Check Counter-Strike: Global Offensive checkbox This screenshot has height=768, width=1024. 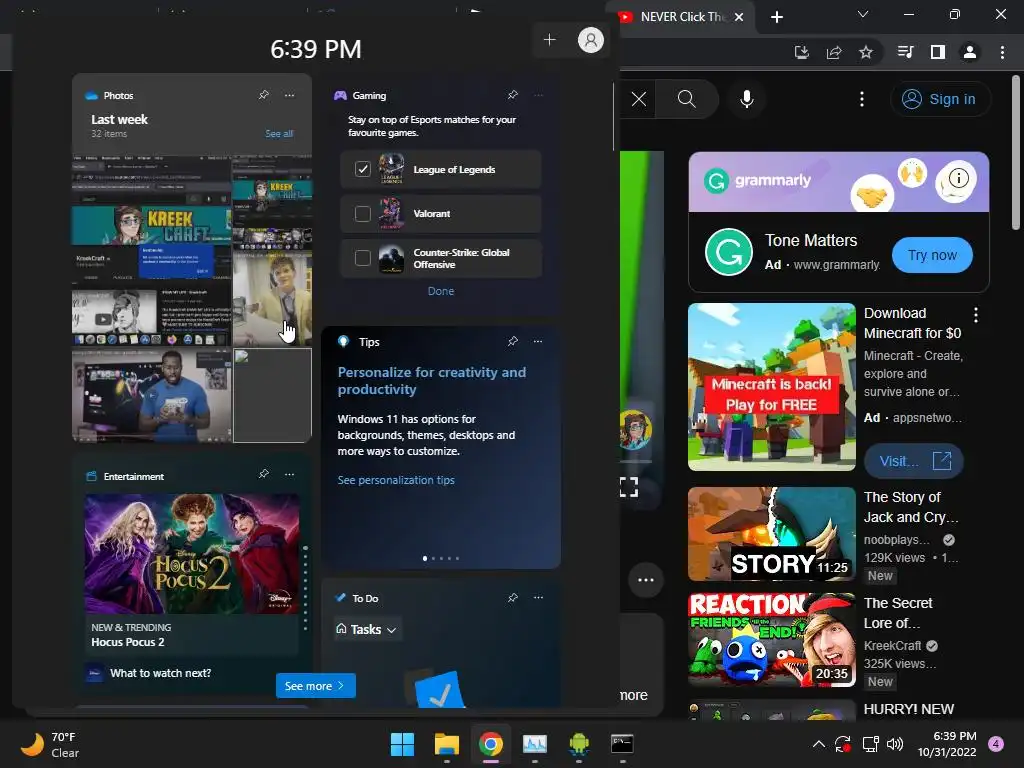(362, 258)
